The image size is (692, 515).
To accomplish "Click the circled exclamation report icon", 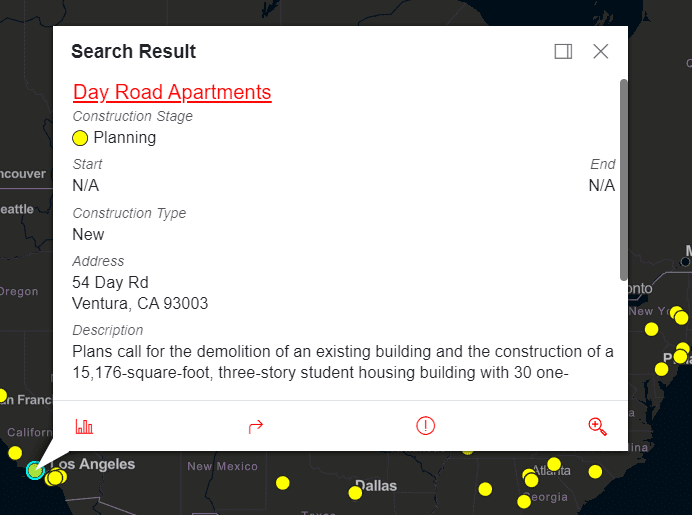I will 426,426.
